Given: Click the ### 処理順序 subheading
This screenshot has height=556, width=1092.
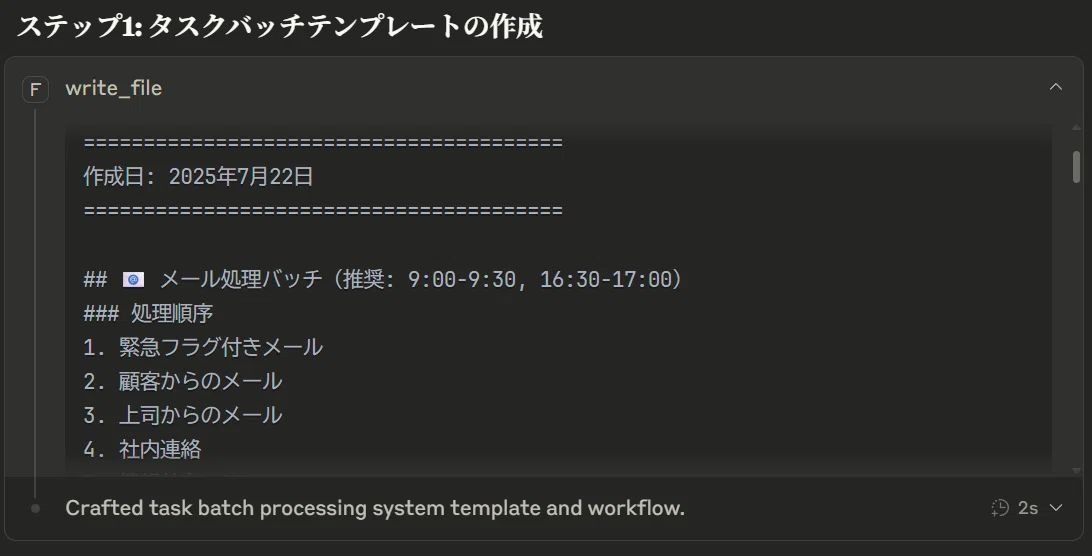Looking at the screenshot, I should click(148, 314).
